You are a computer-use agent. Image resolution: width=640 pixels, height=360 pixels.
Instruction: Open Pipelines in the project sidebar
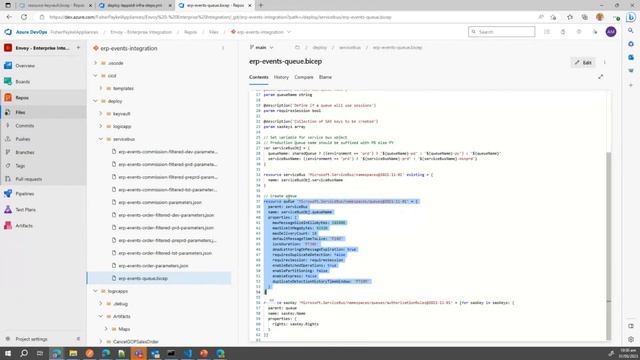[24, 193]
